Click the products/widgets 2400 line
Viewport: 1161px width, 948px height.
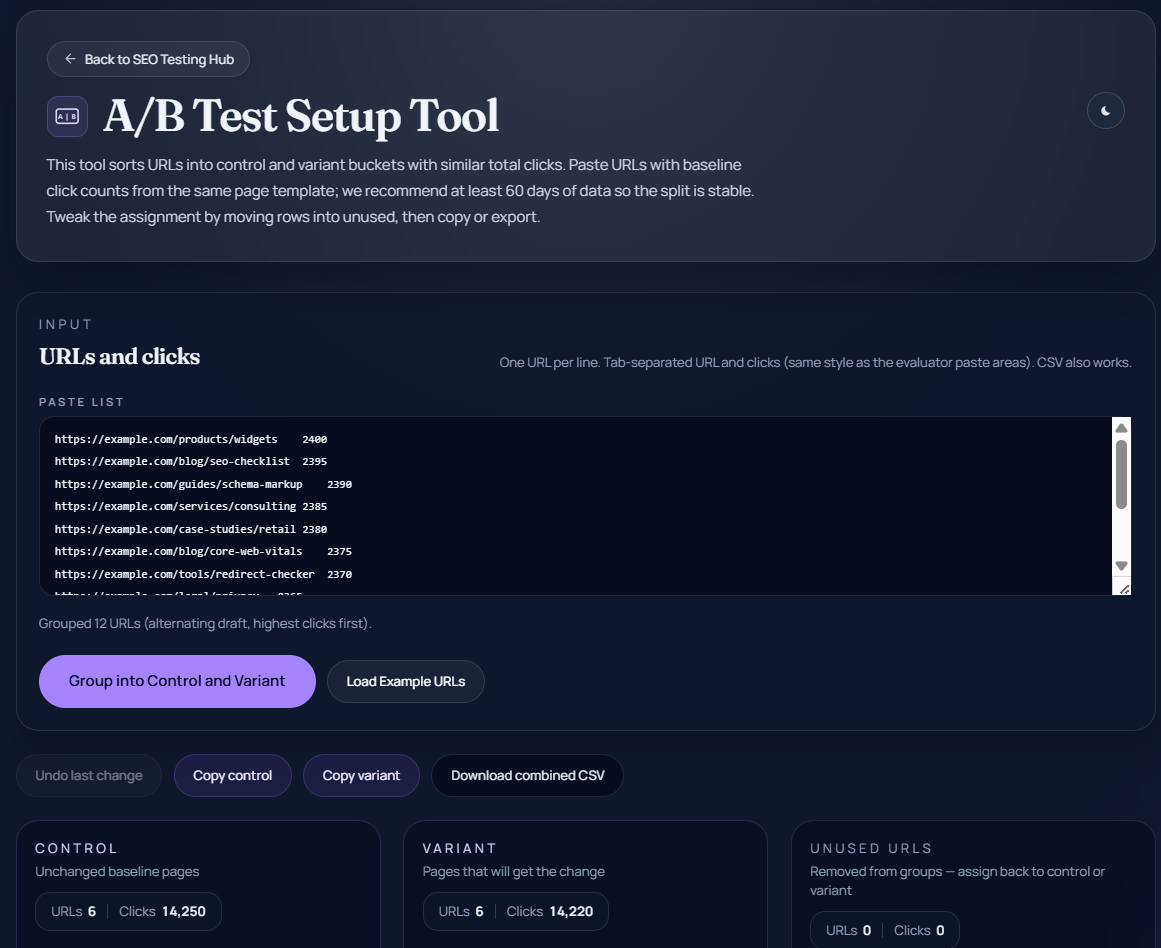pos(190,439)
